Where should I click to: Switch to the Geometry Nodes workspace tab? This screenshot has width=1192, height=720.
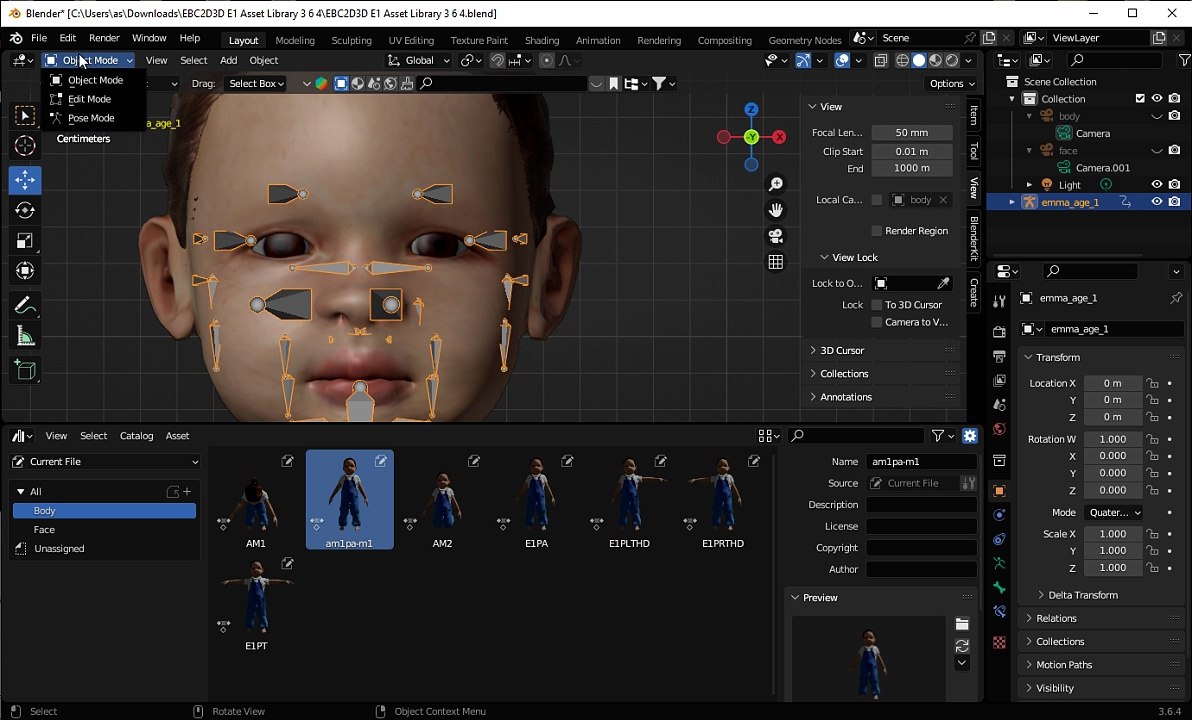tap(804, 40)
